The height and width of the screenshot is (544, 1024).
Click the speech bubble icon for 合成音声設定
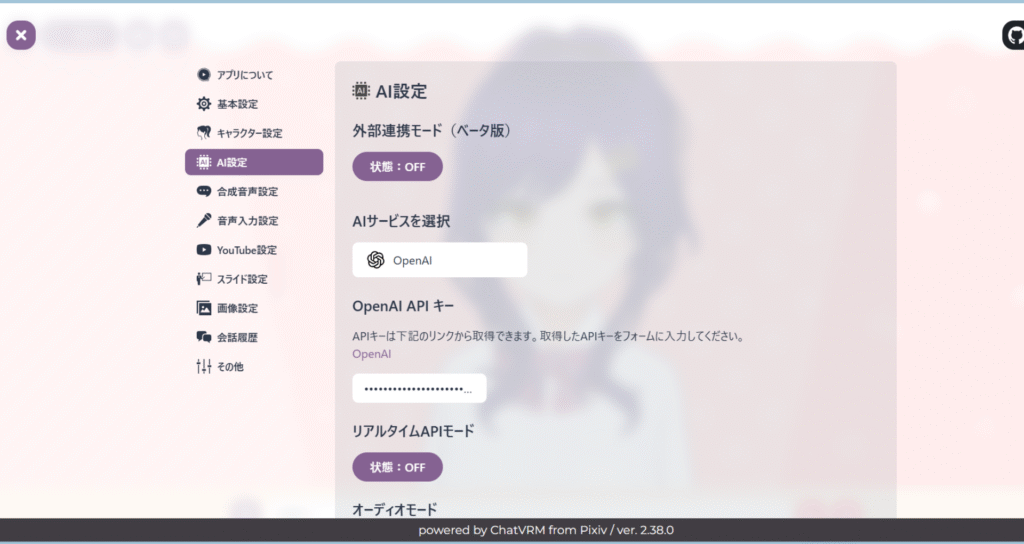pyautogui.click(x=204, y=191)
